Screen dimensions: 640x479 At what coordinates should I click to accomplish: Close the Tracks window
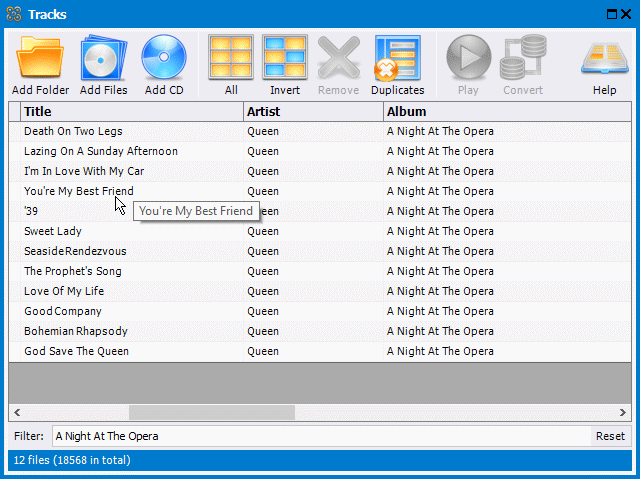click(x=626, y=14)
